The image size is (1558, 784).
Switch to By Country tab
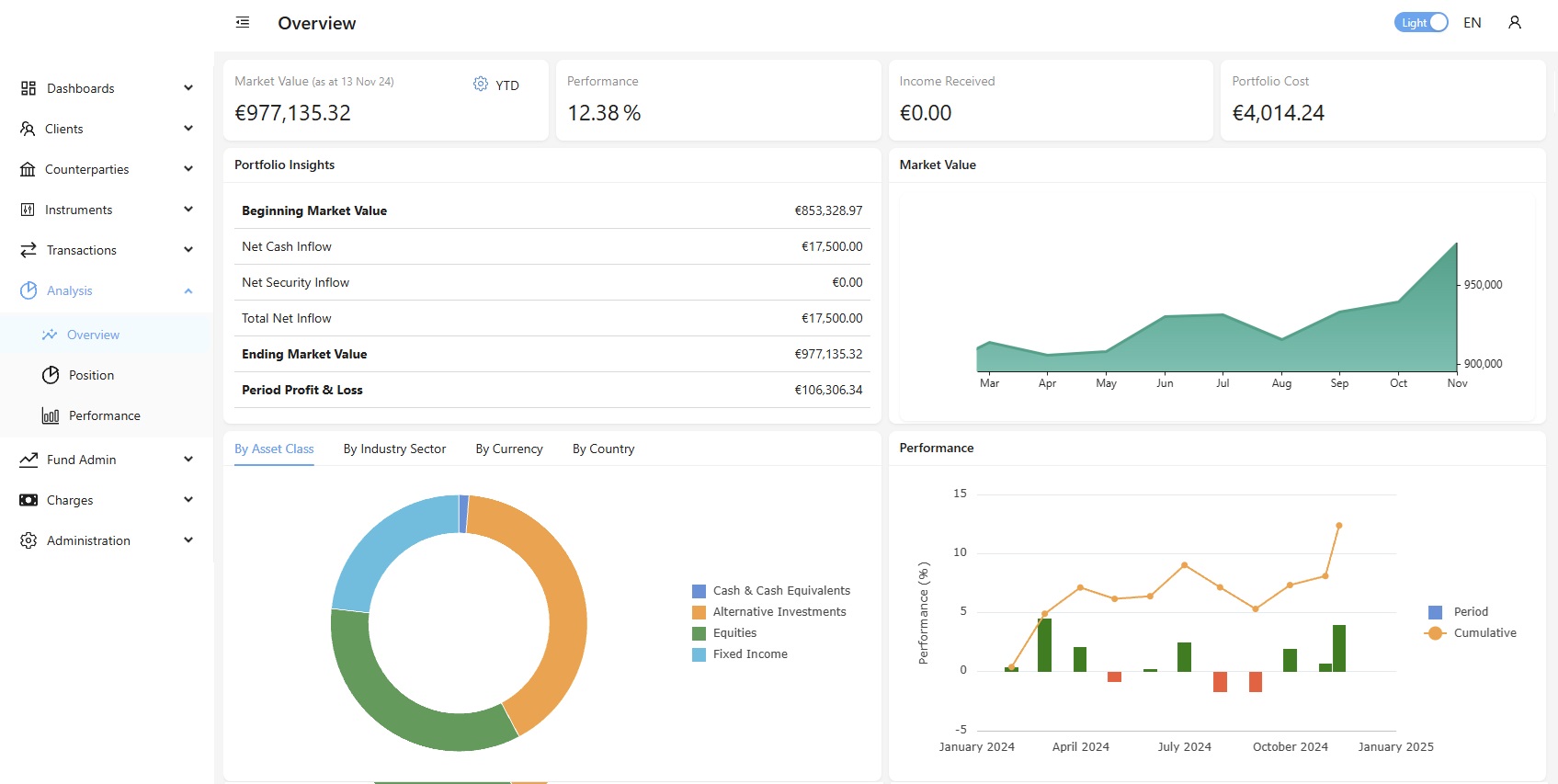coord(603,449)
